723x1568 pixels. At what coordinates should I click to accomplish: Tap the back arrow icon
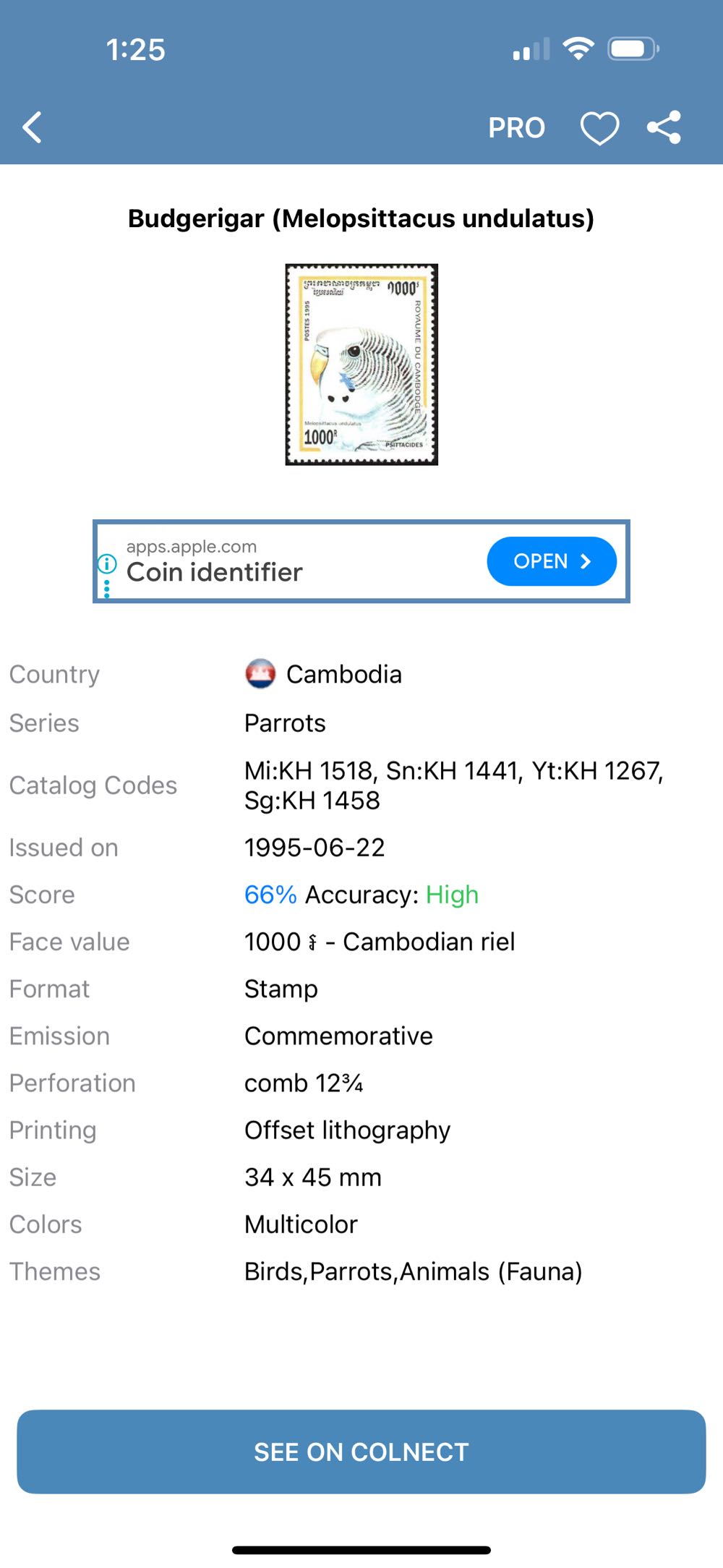click(x=33, y=128)
